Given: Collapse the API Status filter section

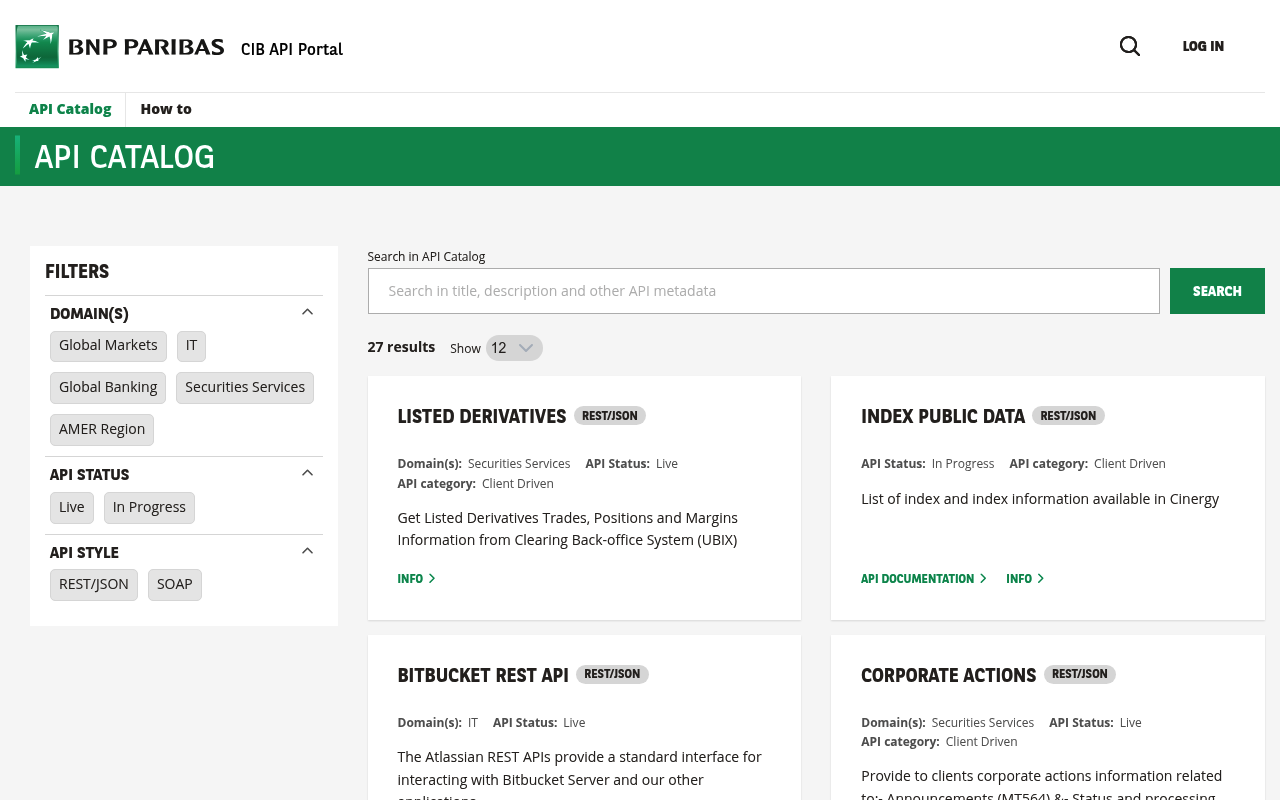Looking at the screenshot, I should click(307, 473).
